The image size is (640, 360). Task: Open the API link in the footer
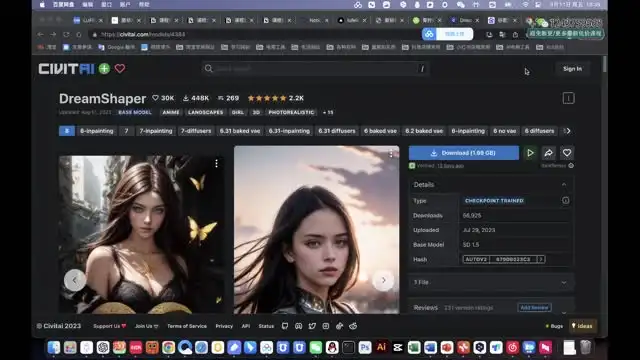[246, 326]
